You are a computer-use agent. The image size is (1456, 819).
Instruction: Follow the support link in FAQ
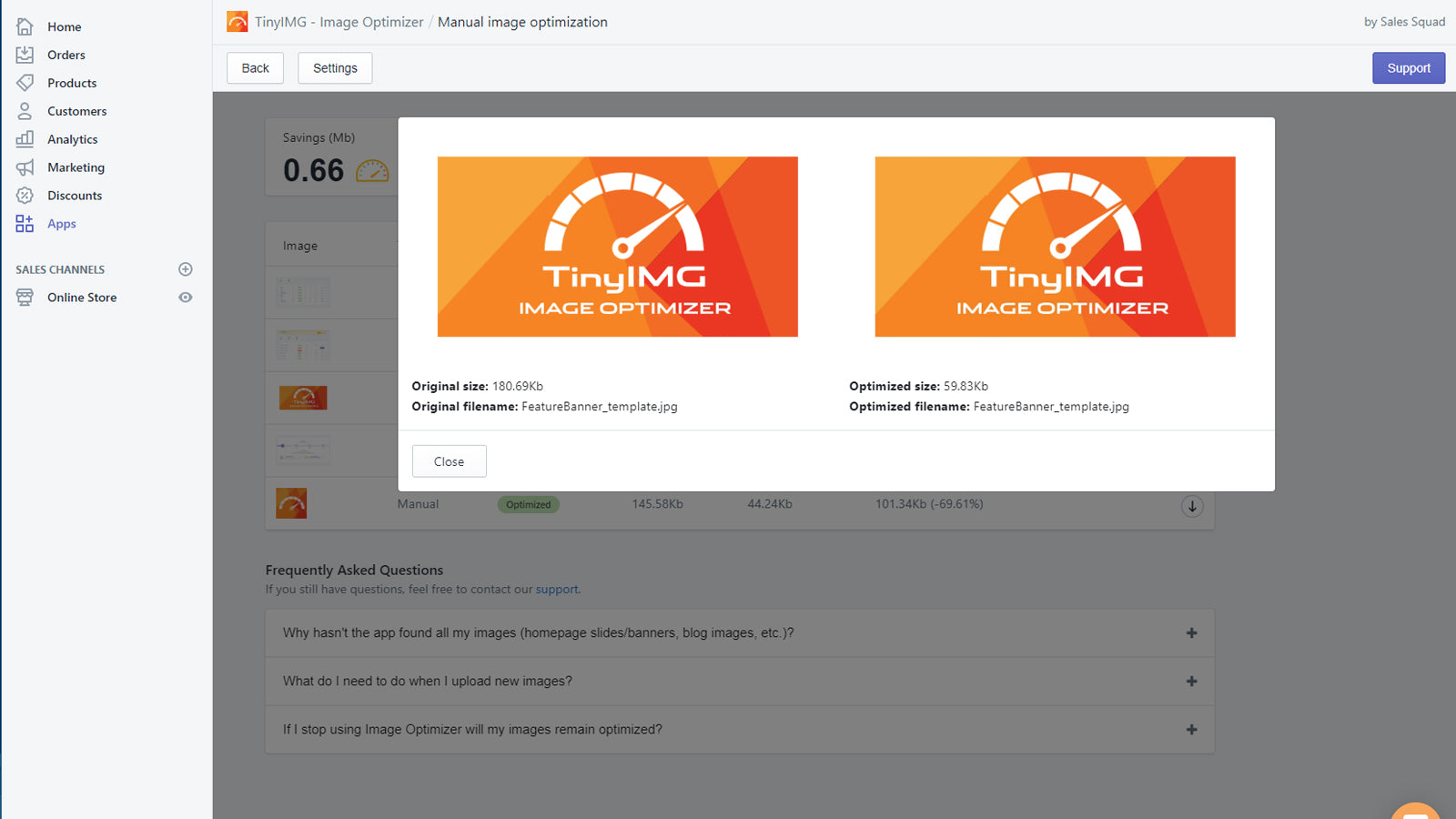click(557, 590)
